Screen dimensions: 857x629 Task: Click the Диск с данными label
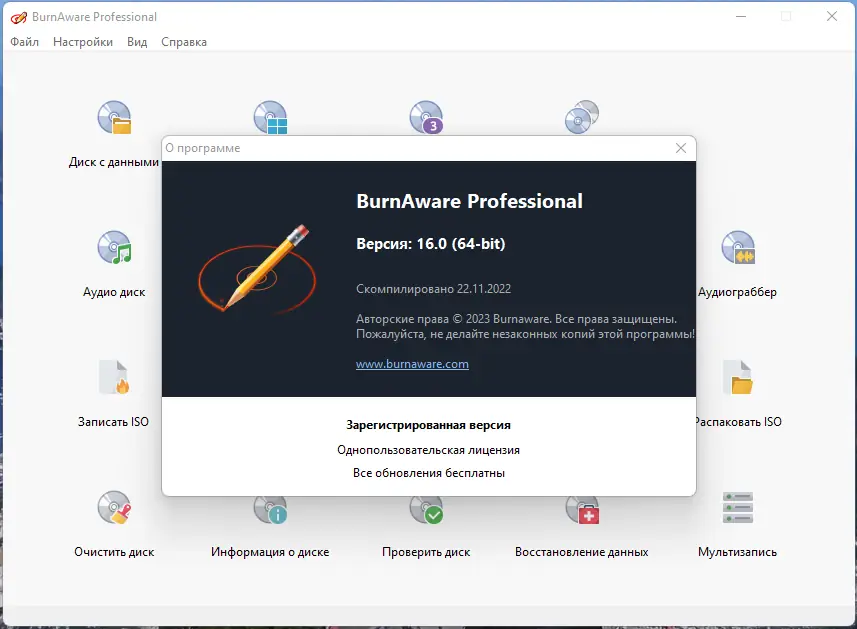pos(114,162)
